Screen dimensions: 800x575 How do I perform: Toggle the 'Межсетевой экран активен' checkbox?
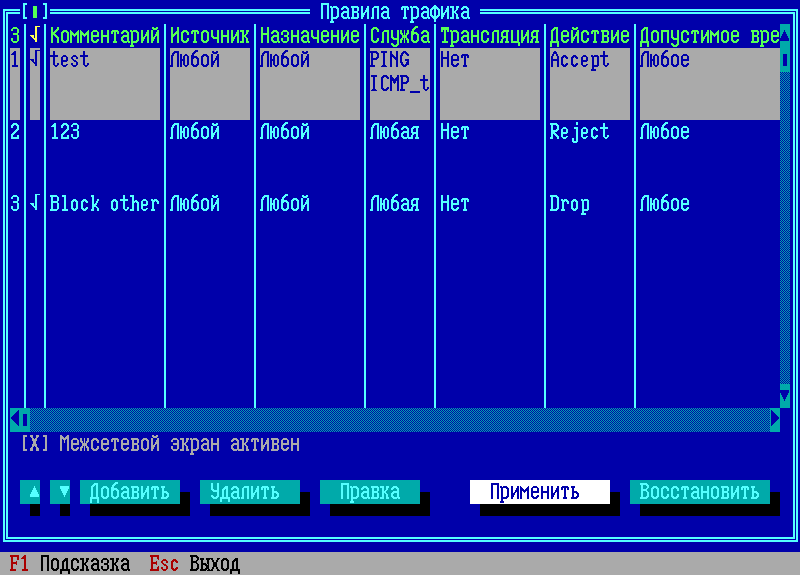click(x=35, y=444)
